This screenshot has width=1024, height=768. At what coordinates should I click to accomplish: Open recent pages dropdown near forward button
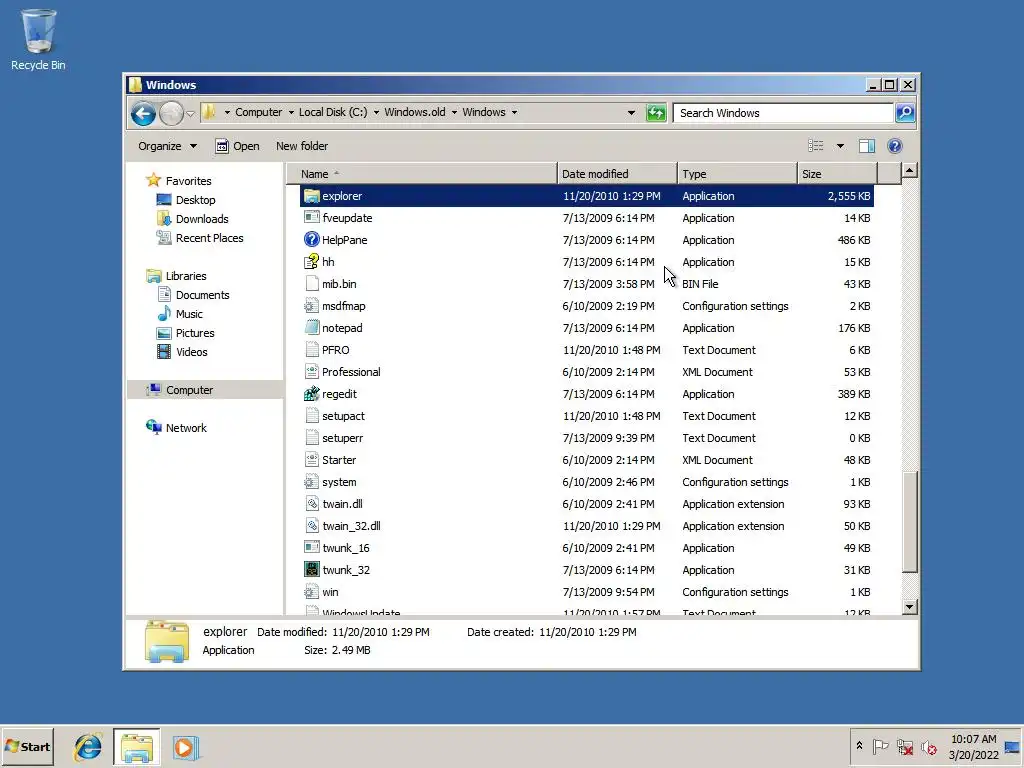(190, 114)
